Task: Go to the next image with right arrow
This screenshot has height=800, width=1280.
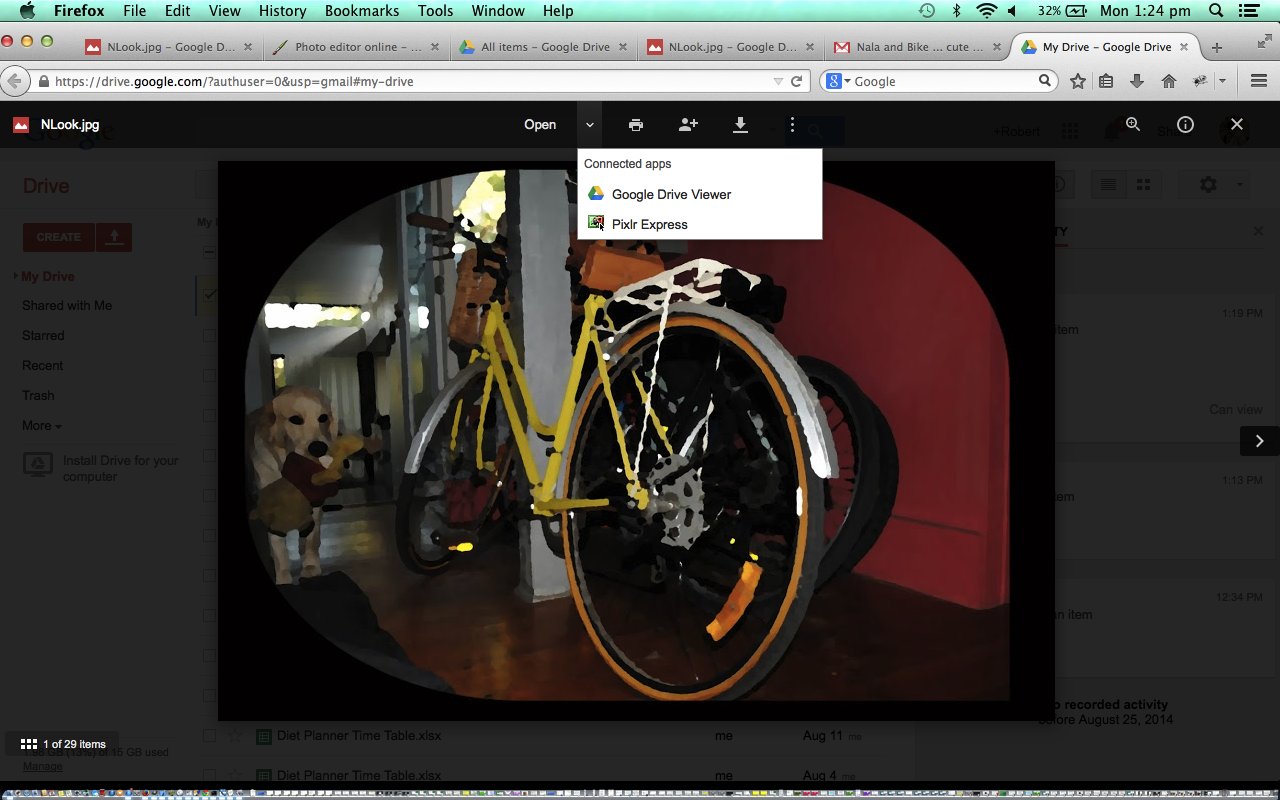Action: point(1260,441)
